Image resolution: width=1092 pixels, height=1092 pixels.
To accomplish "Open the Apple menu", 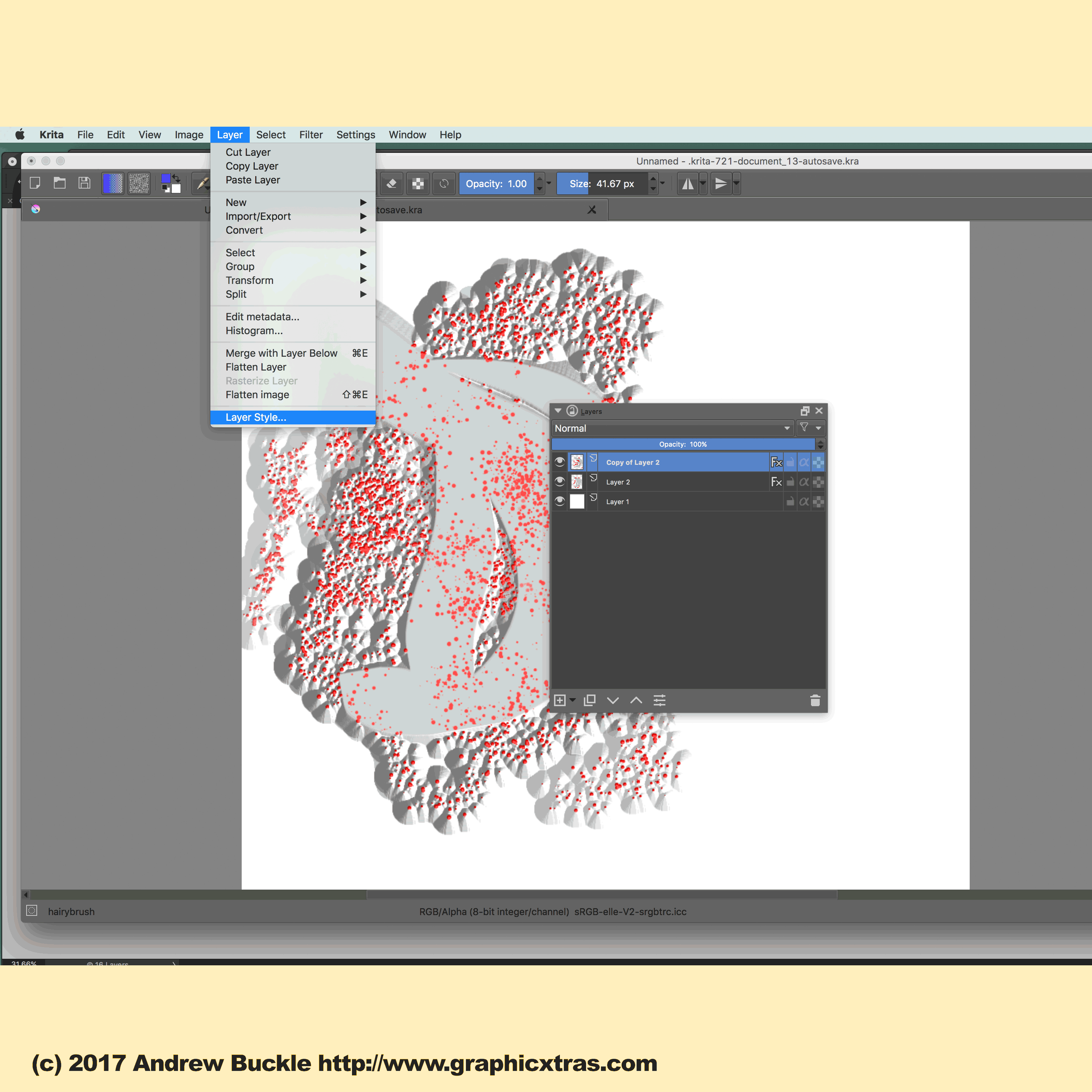I will (20, 135).
